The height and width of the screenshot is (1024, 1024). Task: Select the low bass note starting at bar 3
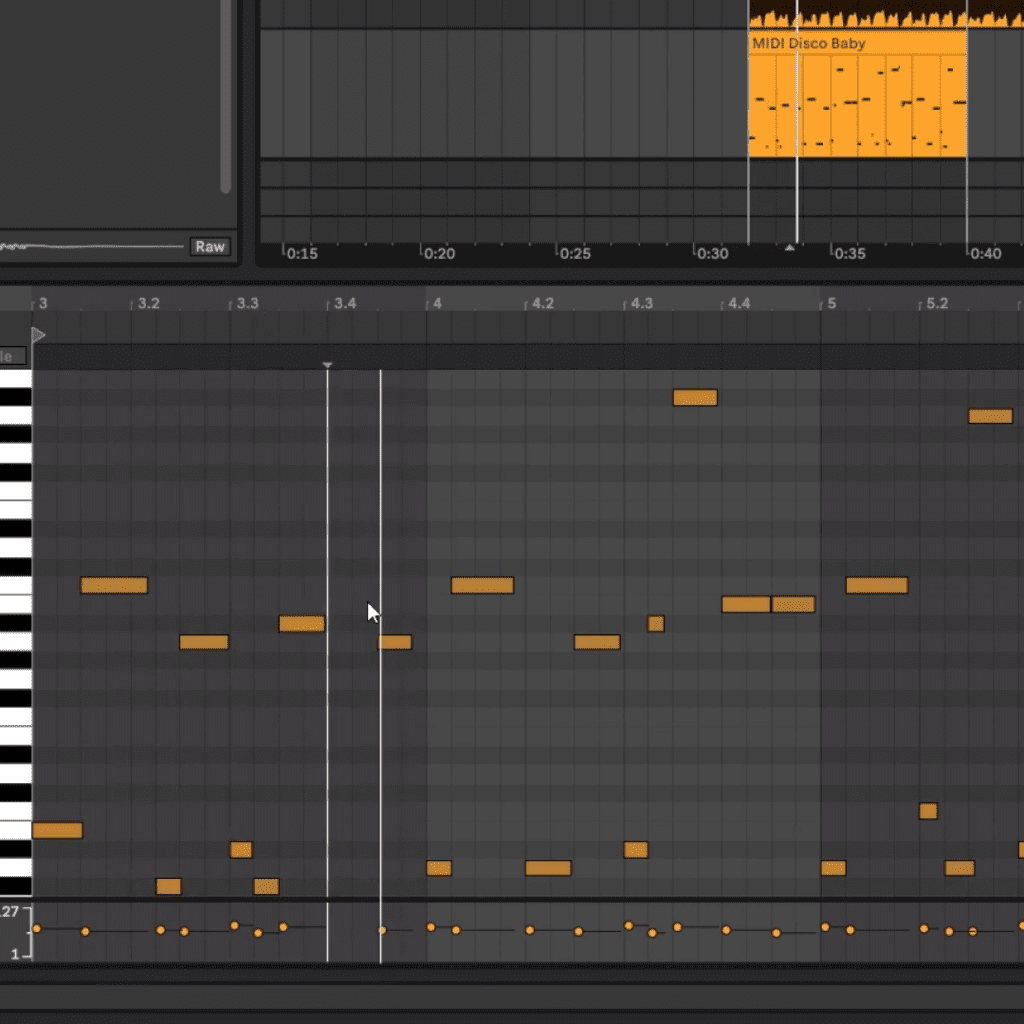[x=57, y=830]
